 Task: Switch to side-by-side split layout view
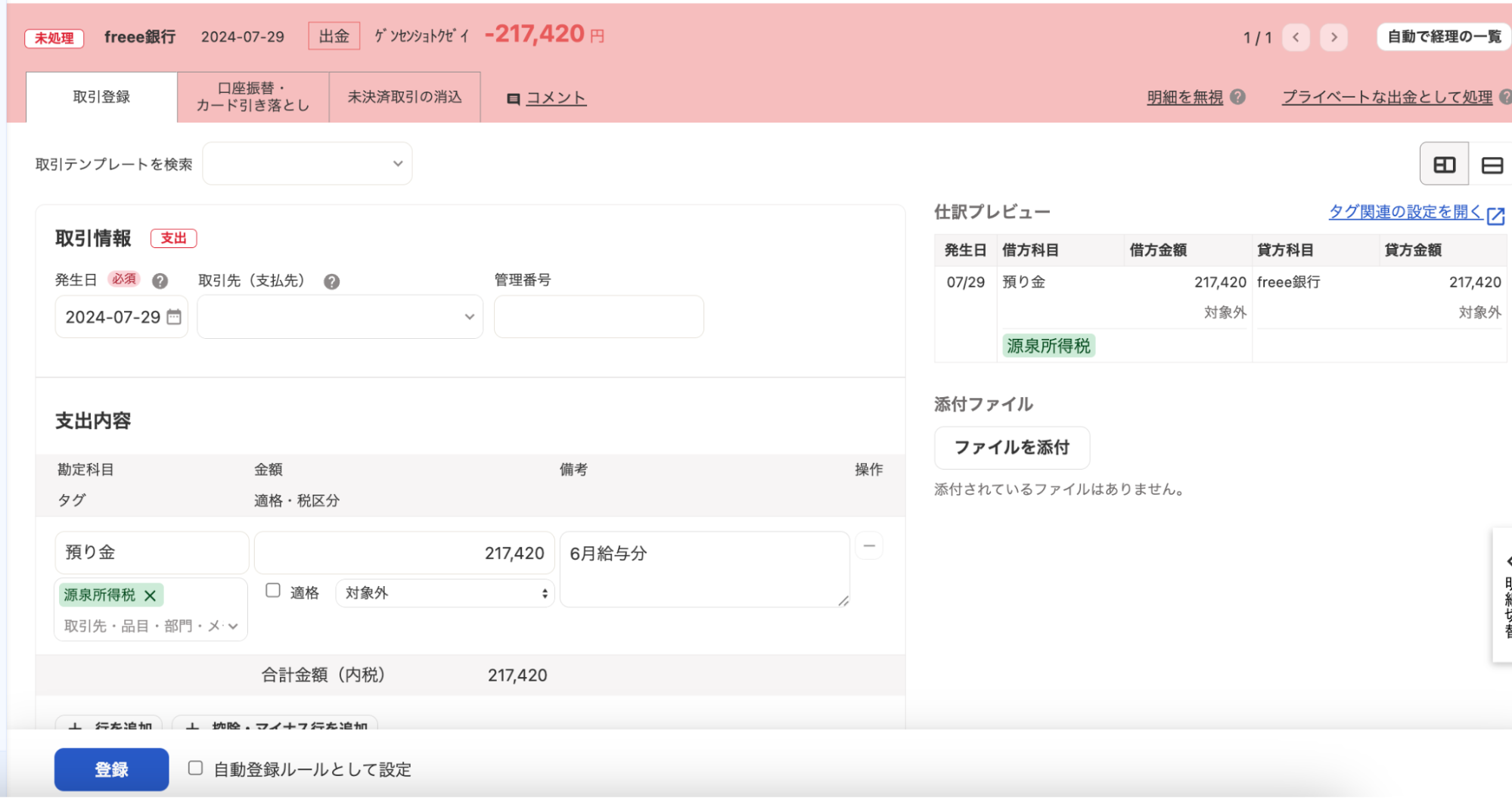(x=1444, y=164)
